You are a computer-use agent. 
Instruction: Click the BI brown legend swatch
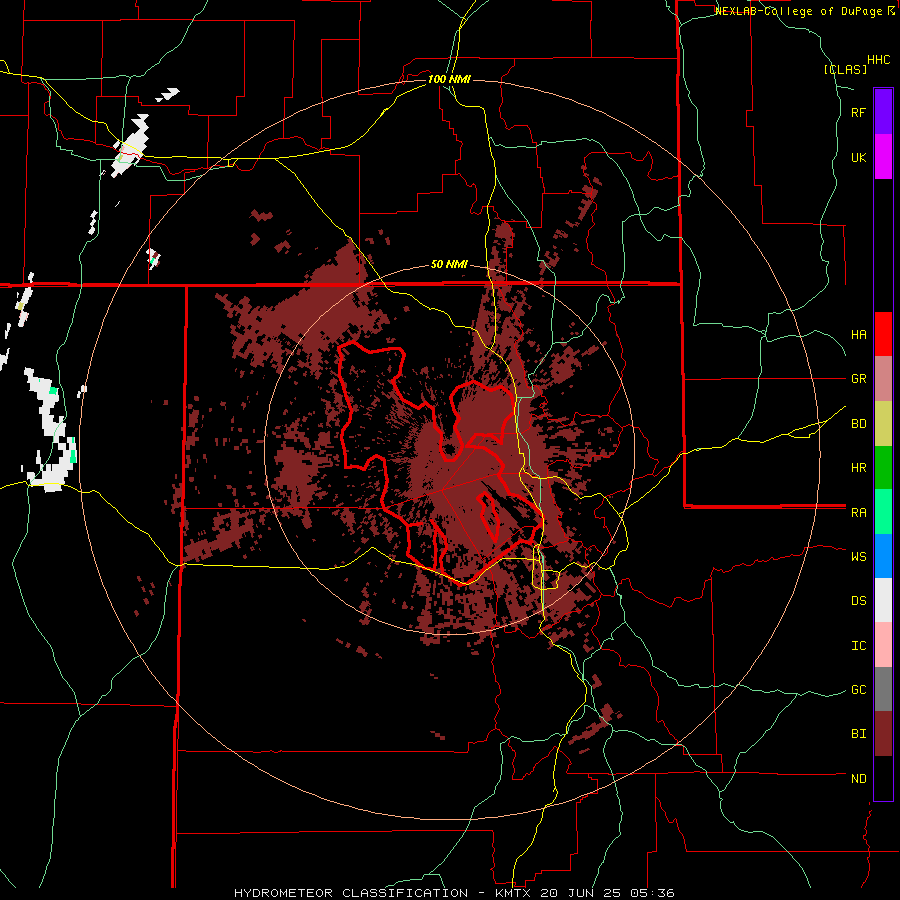coord(883,734)
